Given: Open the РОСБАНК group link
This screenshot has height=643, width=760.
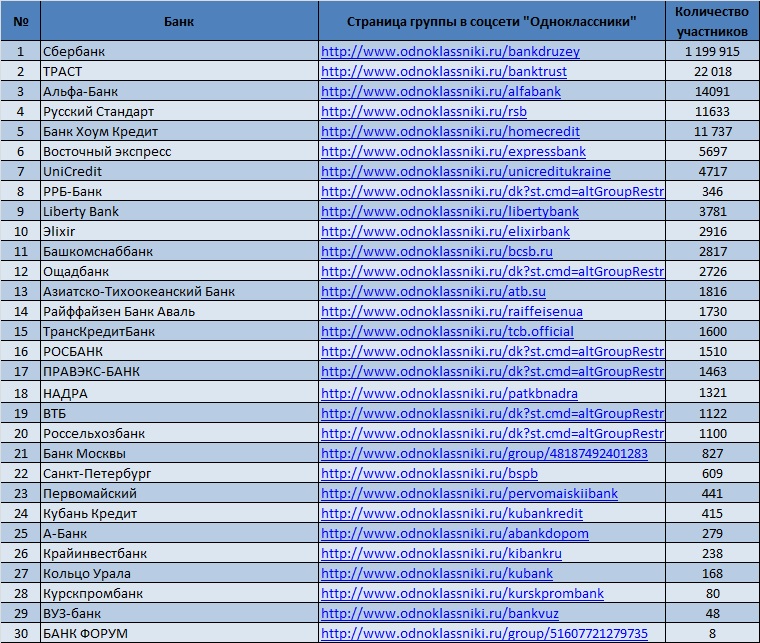Looking at the screenshot, I should pos(492,351).
